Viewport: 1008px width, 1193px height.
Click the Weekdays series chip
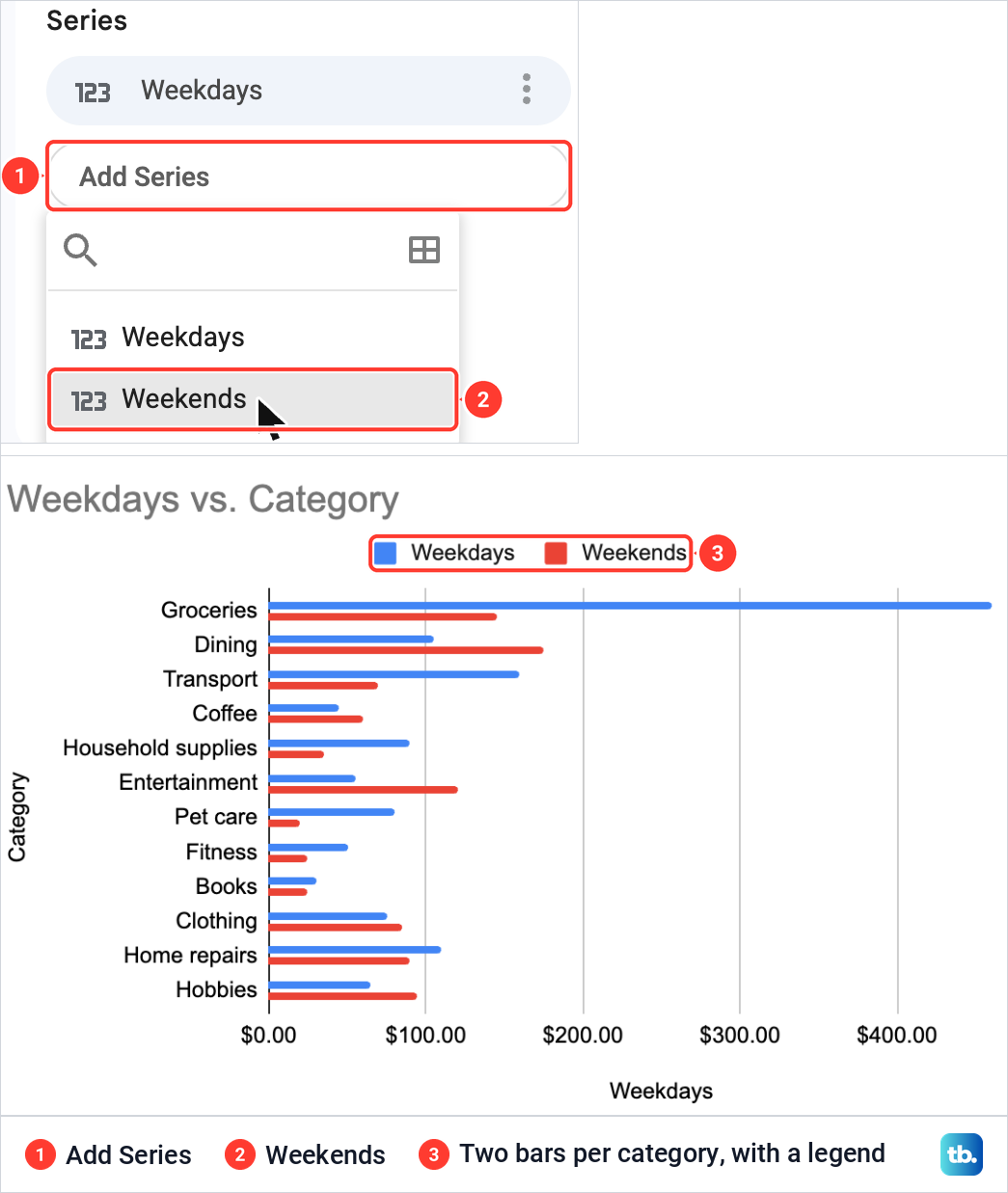tap(309, 91)
